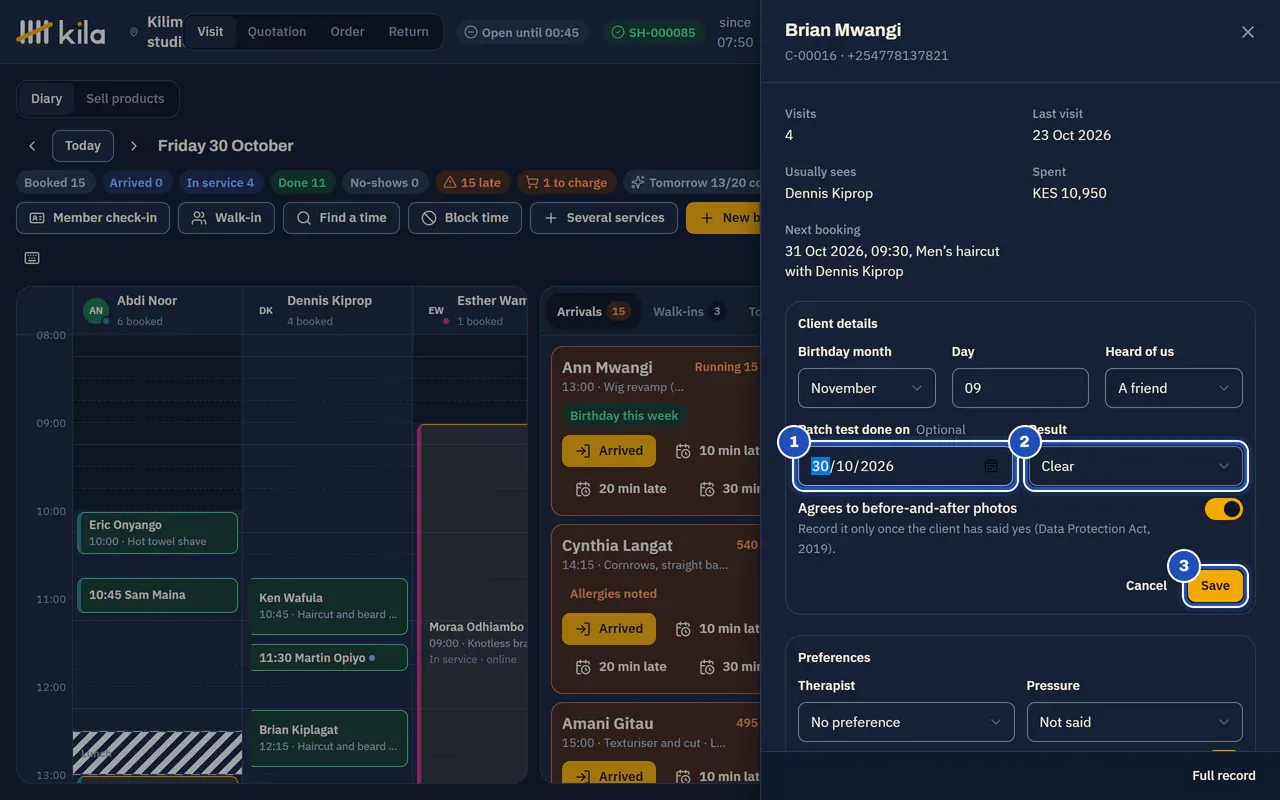Open Pressure dropdown
Image resolution: width=1280 pixels, height=800 pixels.
point(1135,722)
